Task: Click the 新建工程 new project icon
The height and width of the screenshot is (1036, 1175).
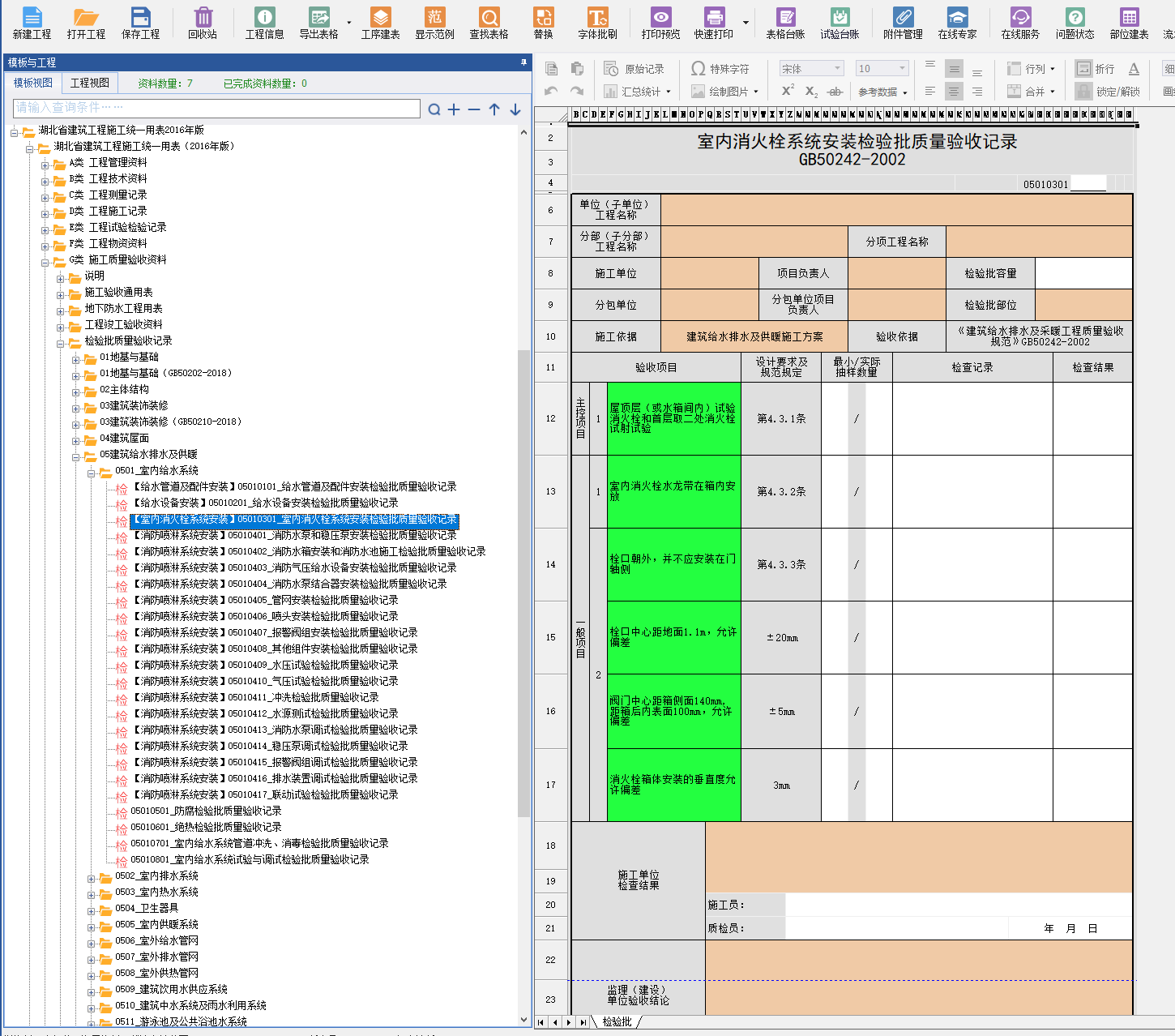Action: coord(32,23)
